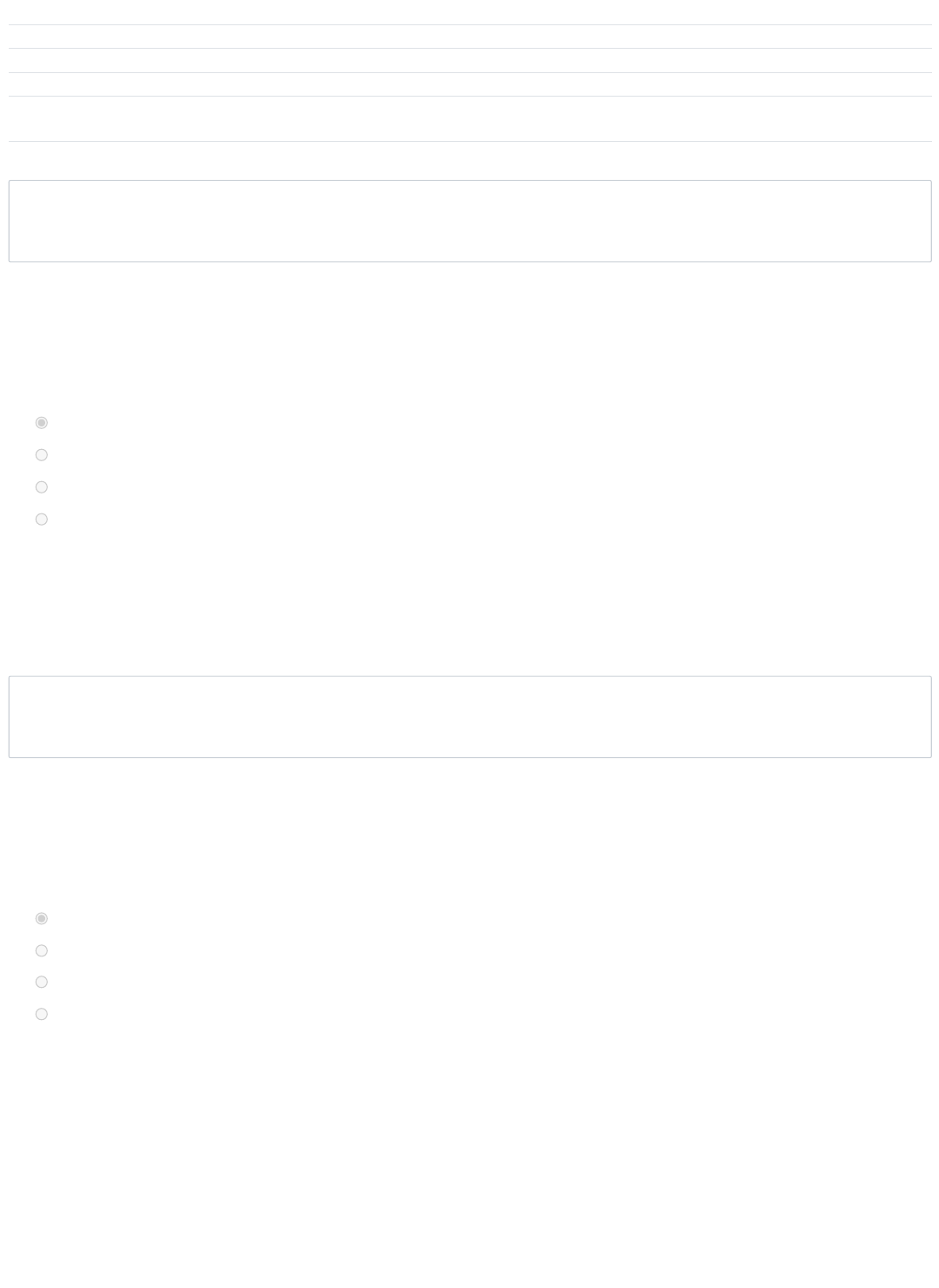Choose the second radio option in the upper group
Viewport: 939px width, 1288px height.
click(x=41, y=455)
